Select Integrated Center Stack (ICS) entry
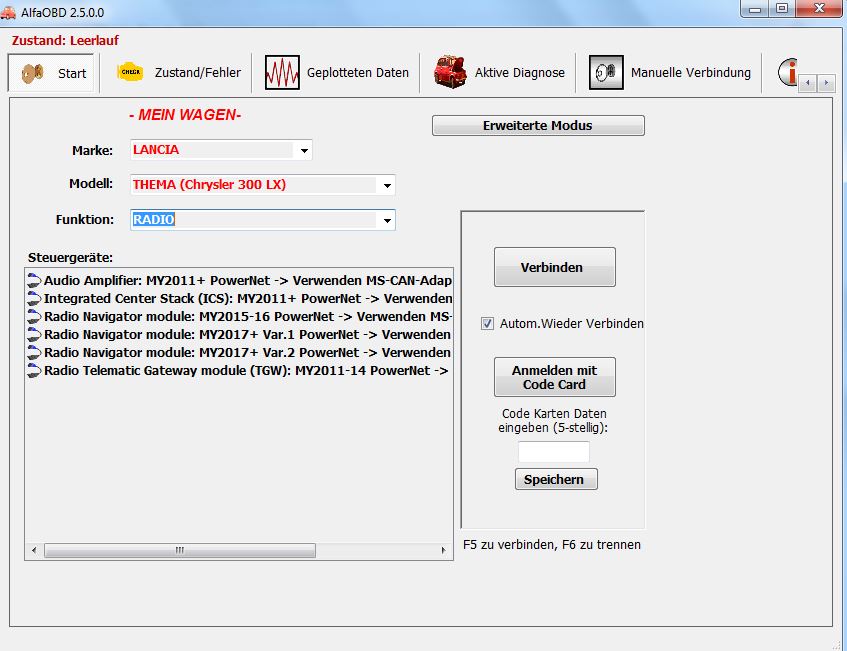The image size is (847, 651). tap(245, 299)
